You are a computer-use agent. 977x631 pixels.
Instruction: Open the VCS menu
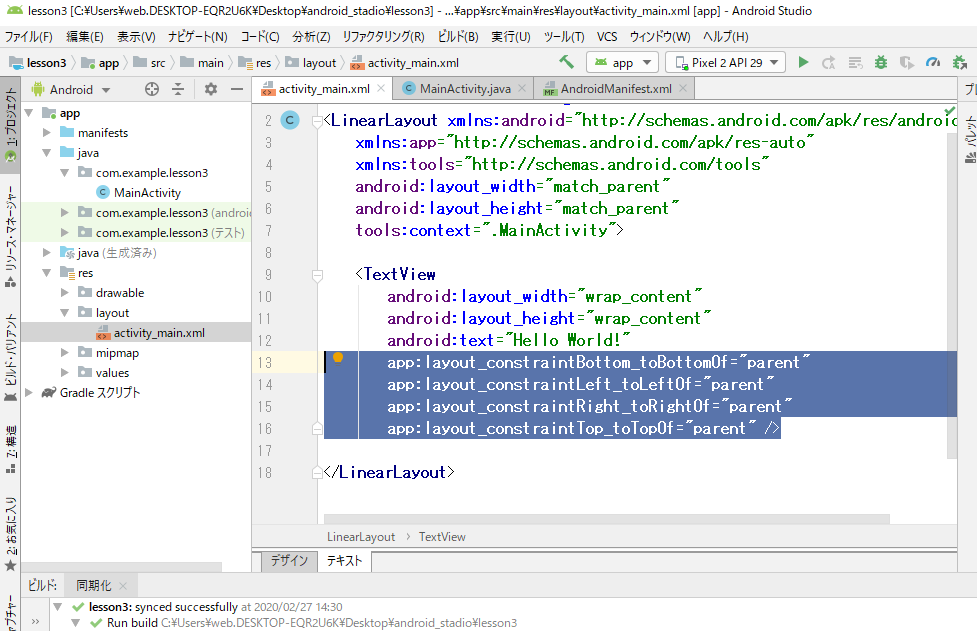607,37
